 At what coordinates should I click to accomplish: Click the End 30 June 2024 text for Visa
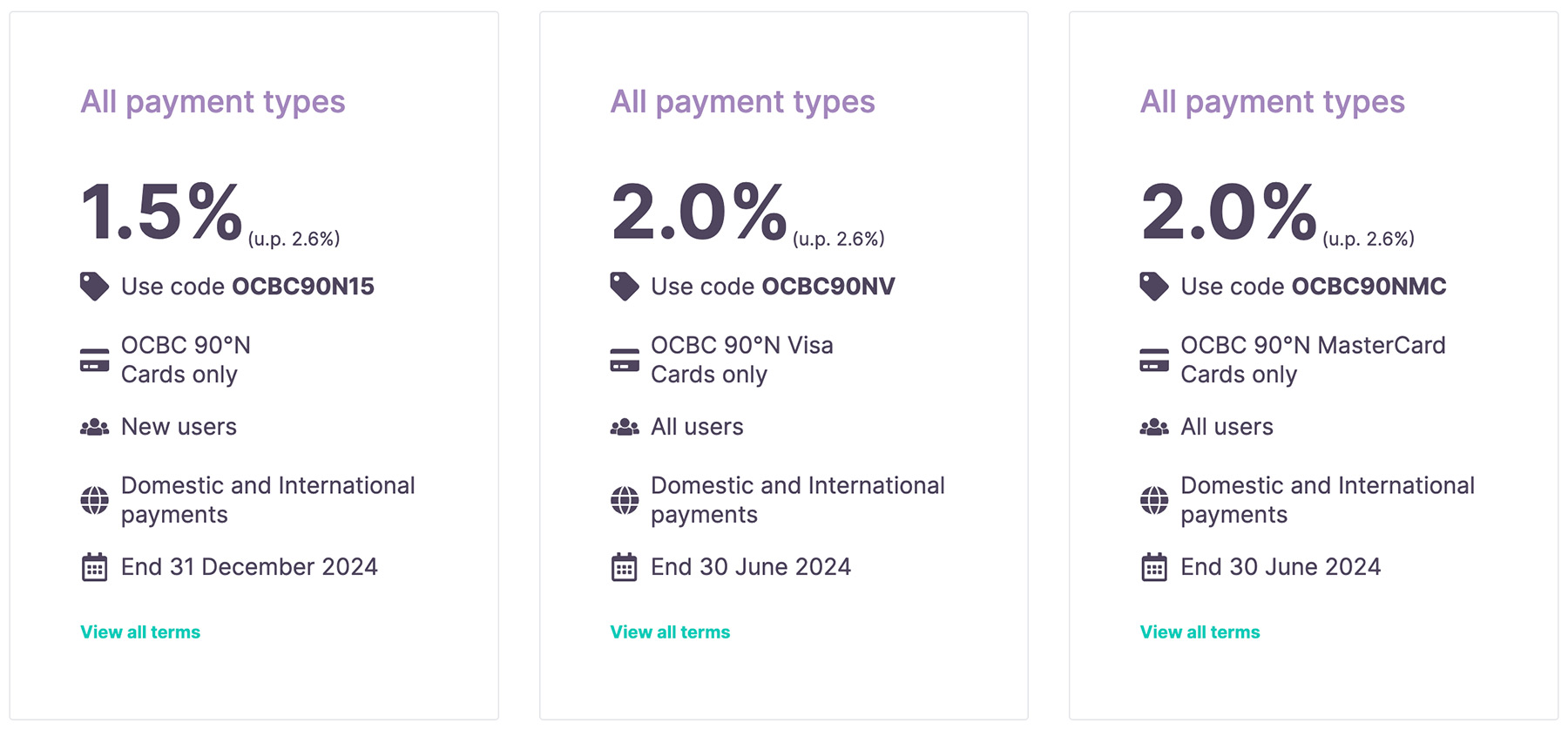click(750, 567)
